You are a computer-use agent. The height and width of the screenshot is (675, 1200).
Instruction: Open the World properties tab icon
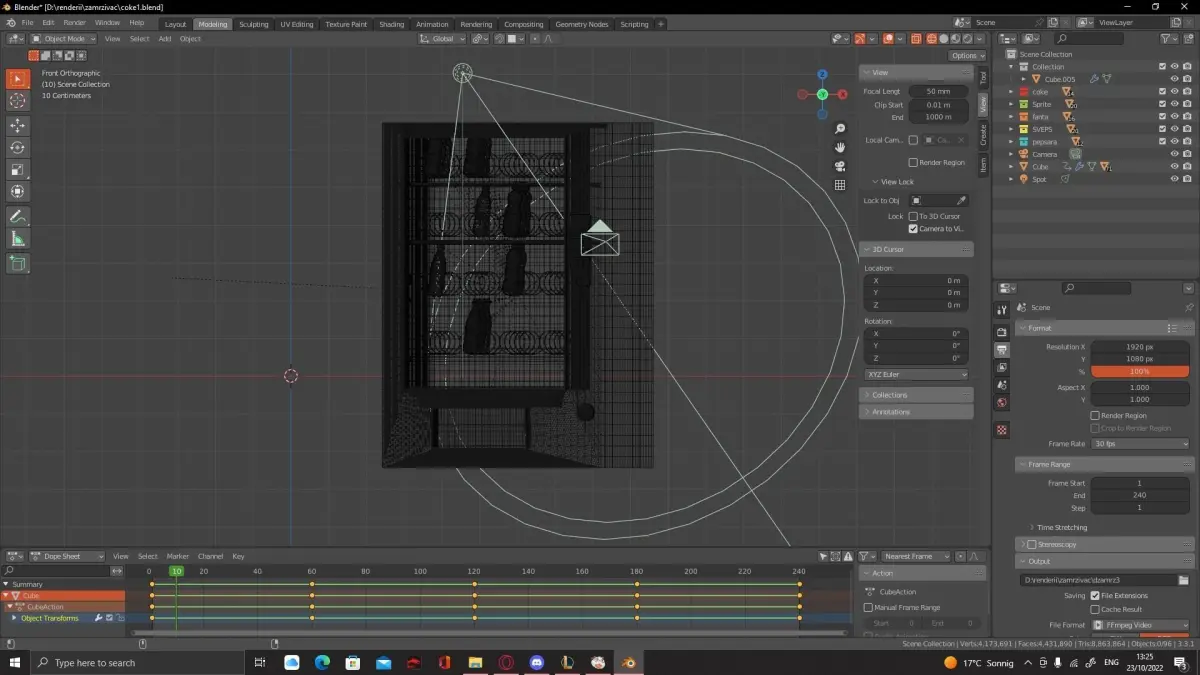click(x=1002, y=403)
